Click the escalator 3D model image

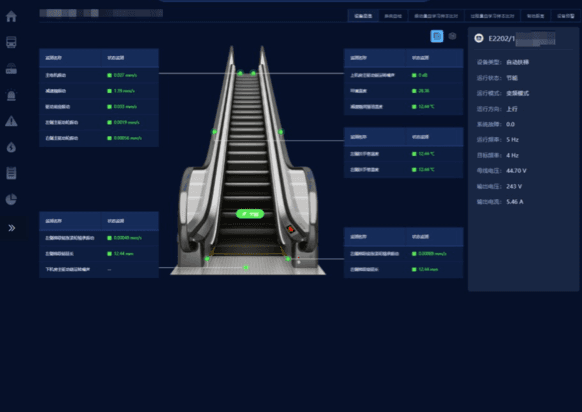click(248, 160)
